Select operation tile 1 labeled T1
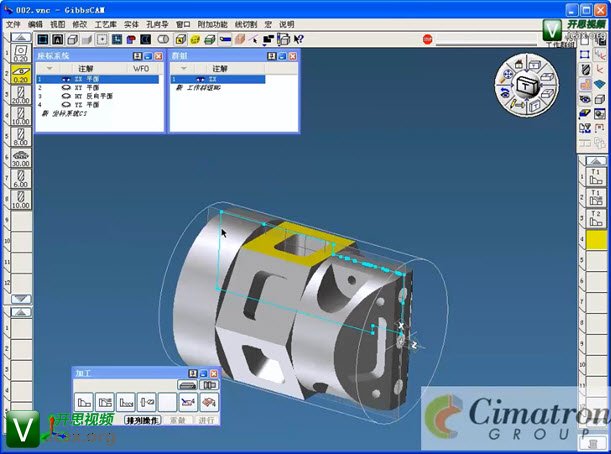The width and height of the screenshot is (611, 454). [x=596, y=177]
